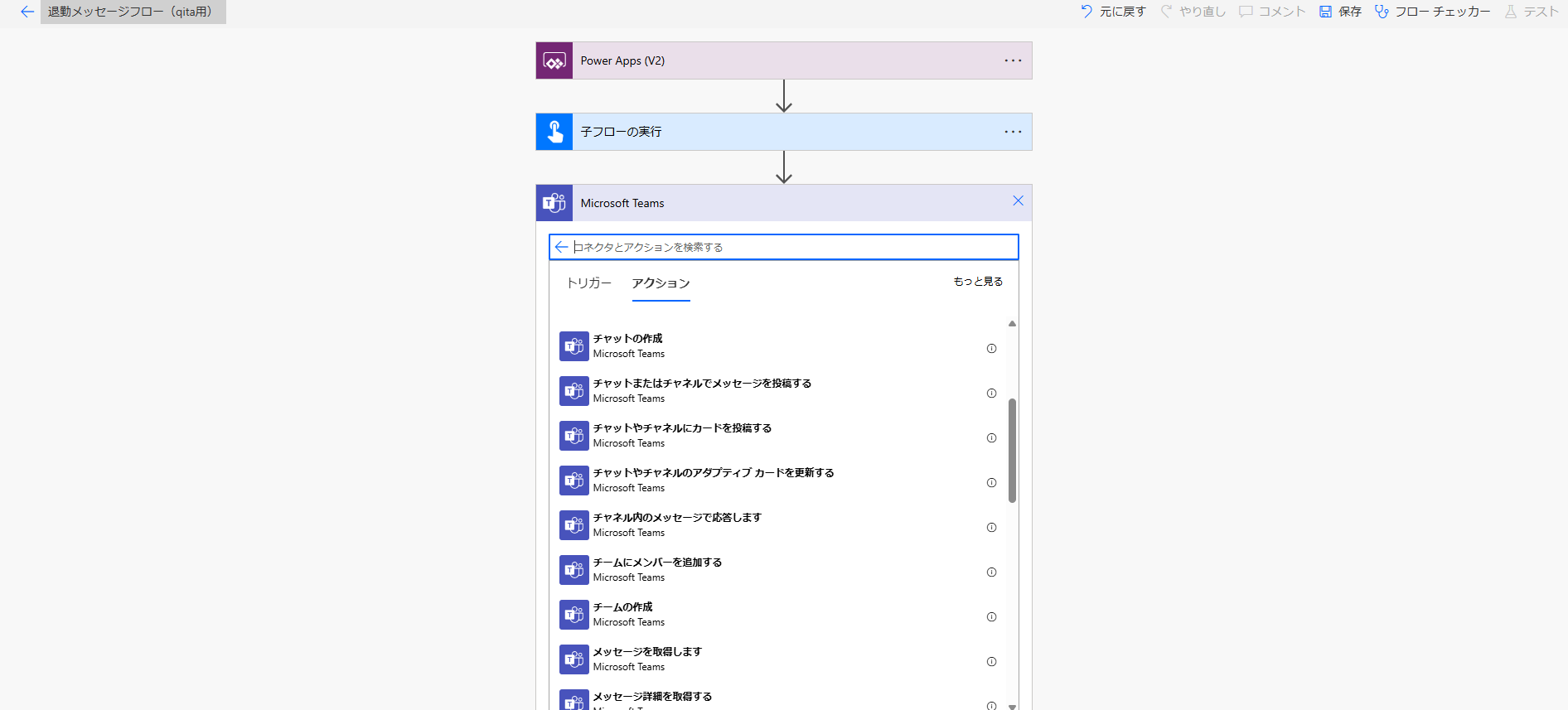
Task: Show info for チャットの作成
Action: [x=991, y=349]
